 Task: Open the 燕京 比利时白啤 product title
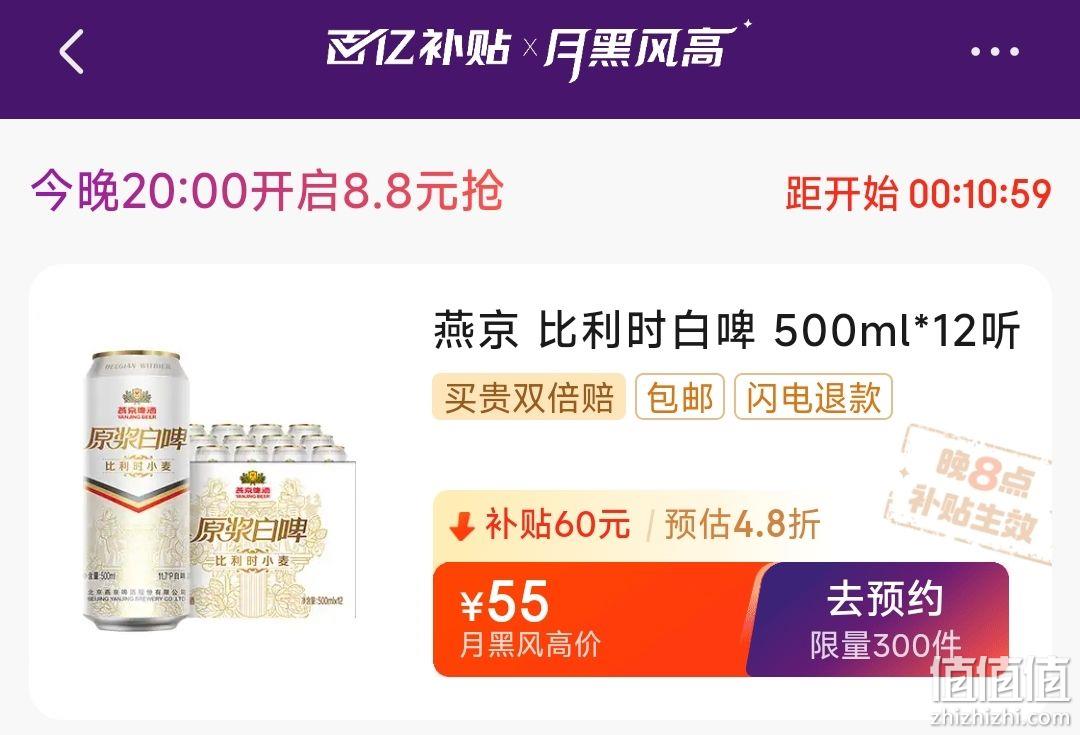click(x=727, y=331)
